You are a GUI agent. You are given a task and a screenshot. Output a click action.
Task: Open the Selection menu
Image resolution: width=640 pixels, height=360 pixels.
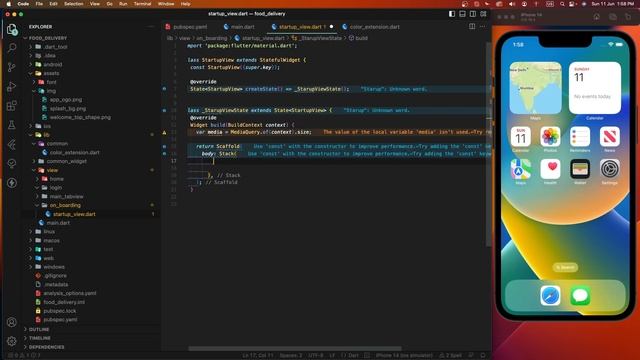[x=74, y=4]
